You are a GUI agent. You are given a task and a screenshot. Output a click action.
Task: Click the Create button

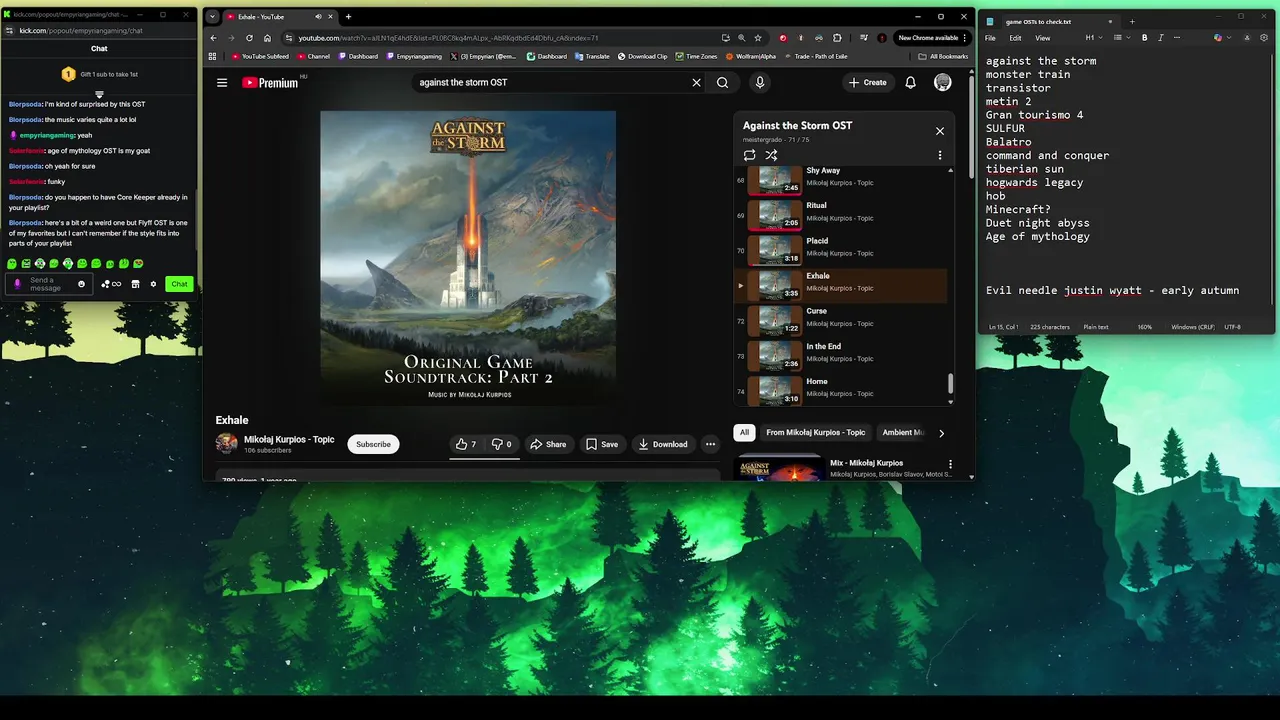[x=867, y=83]
